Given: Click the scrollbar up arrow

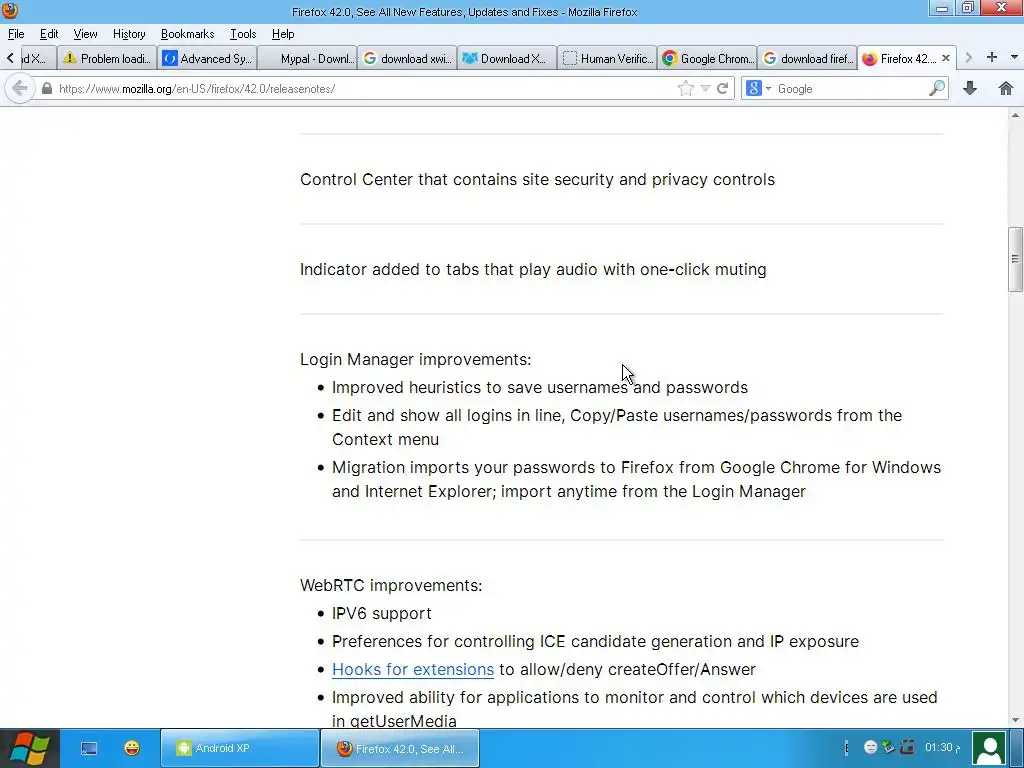Looking at the screenshot, I should coord(1015,116).
